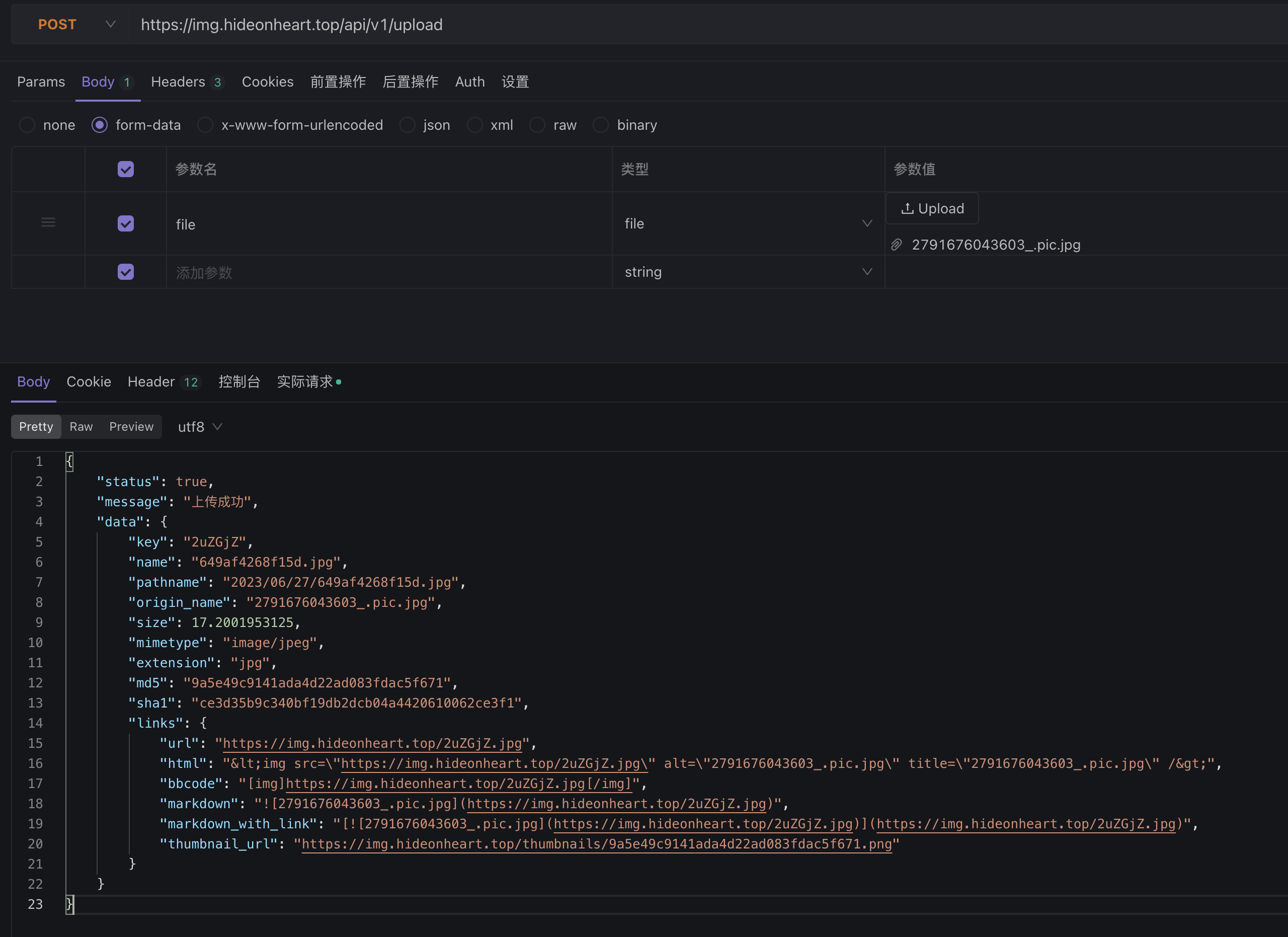
Task: Click the pathname value on line 7
Action: [341, 582]
